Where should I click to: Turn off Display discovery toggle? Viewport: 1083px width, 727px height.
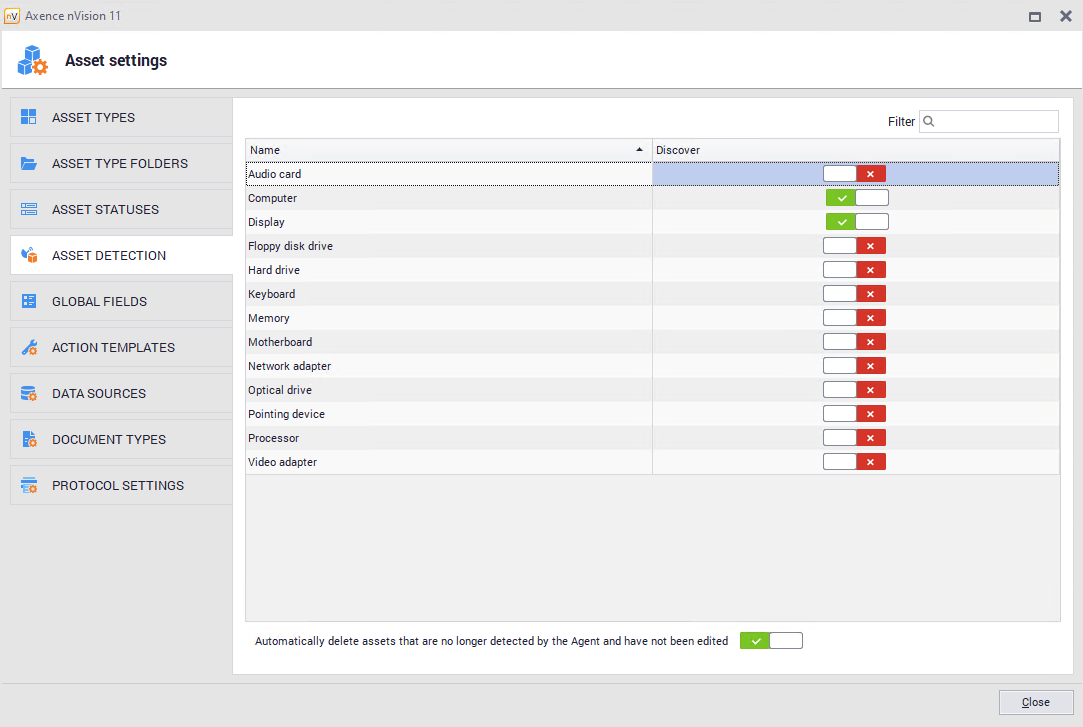pos(857,222)
